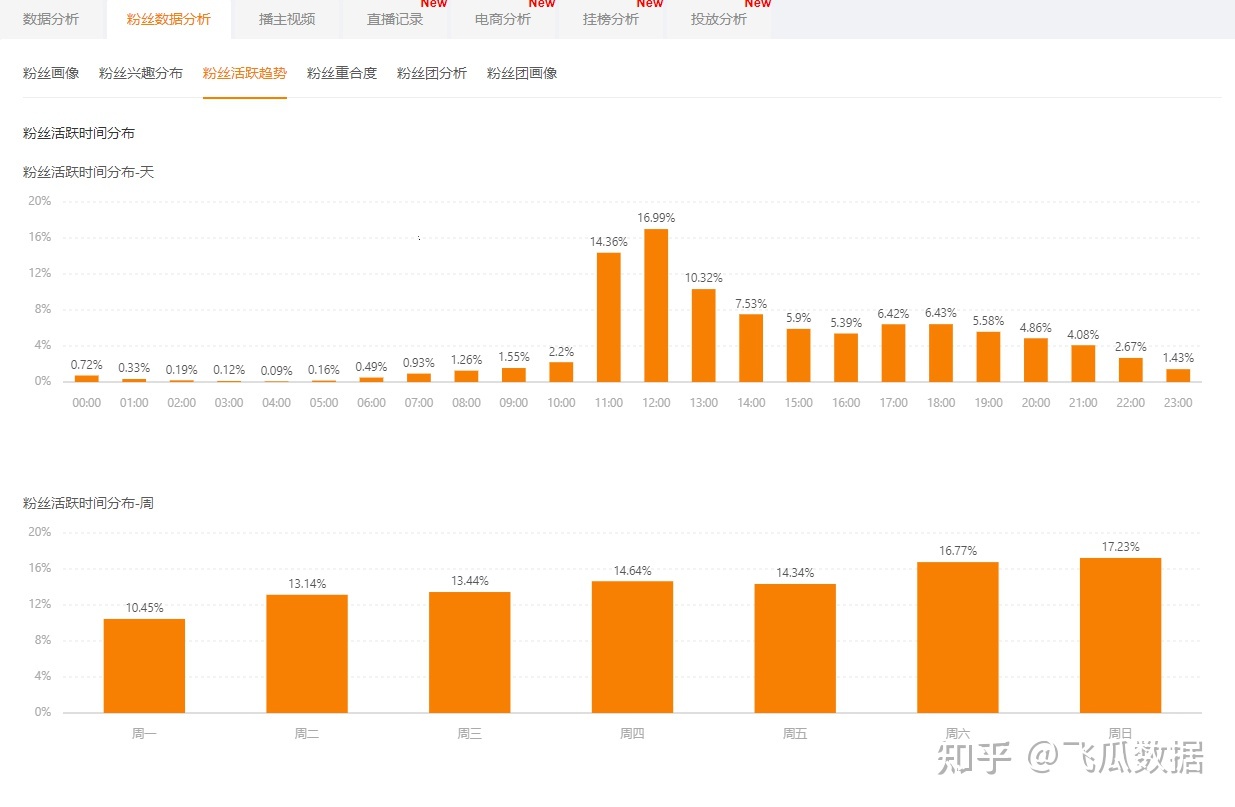Click the 周一 bar showing 10.45%
The width and height of the screenshot is (1235, 807).
click(x=144, y=666)
